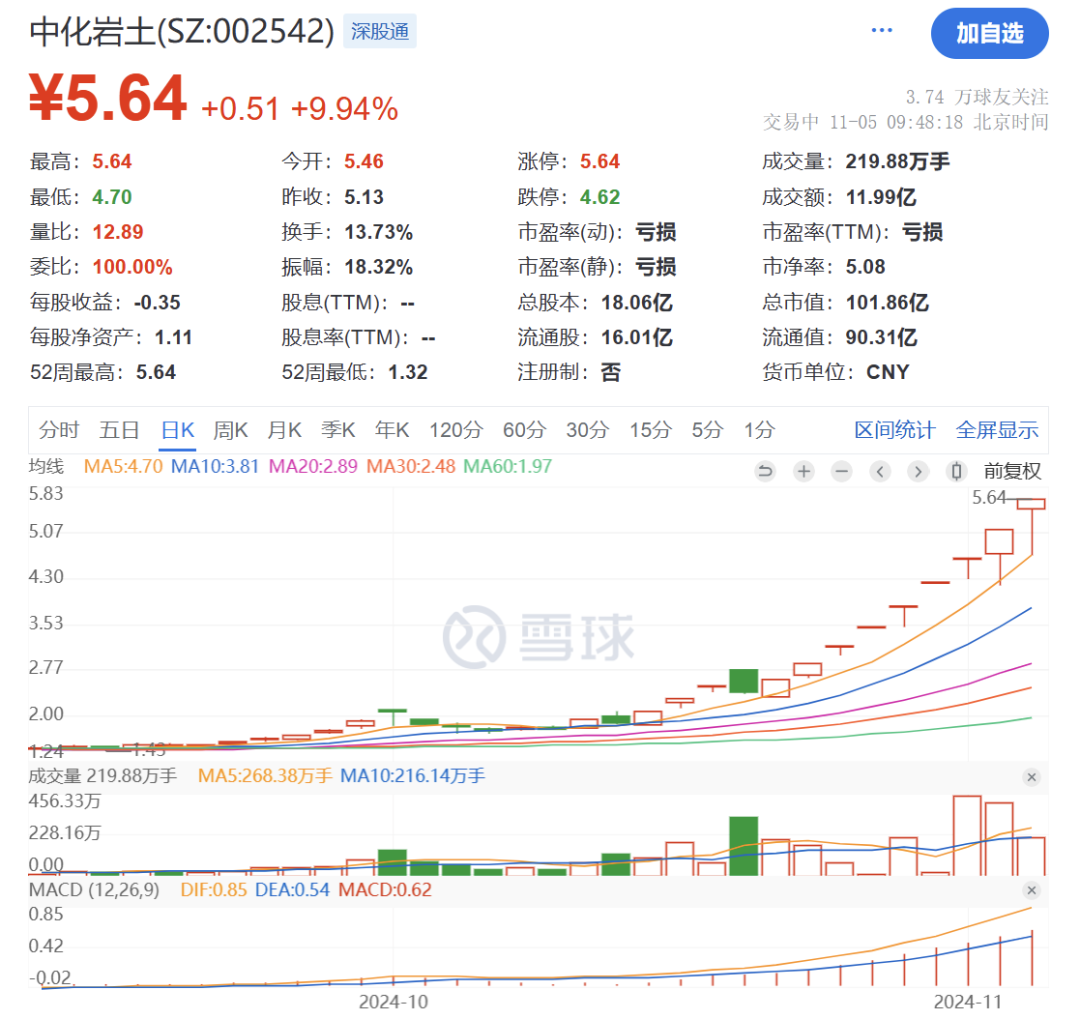Click the MA20:2.89 moving average label
The height and width of the screenshot is (1019, 1080).
click(x=313, y=466)
